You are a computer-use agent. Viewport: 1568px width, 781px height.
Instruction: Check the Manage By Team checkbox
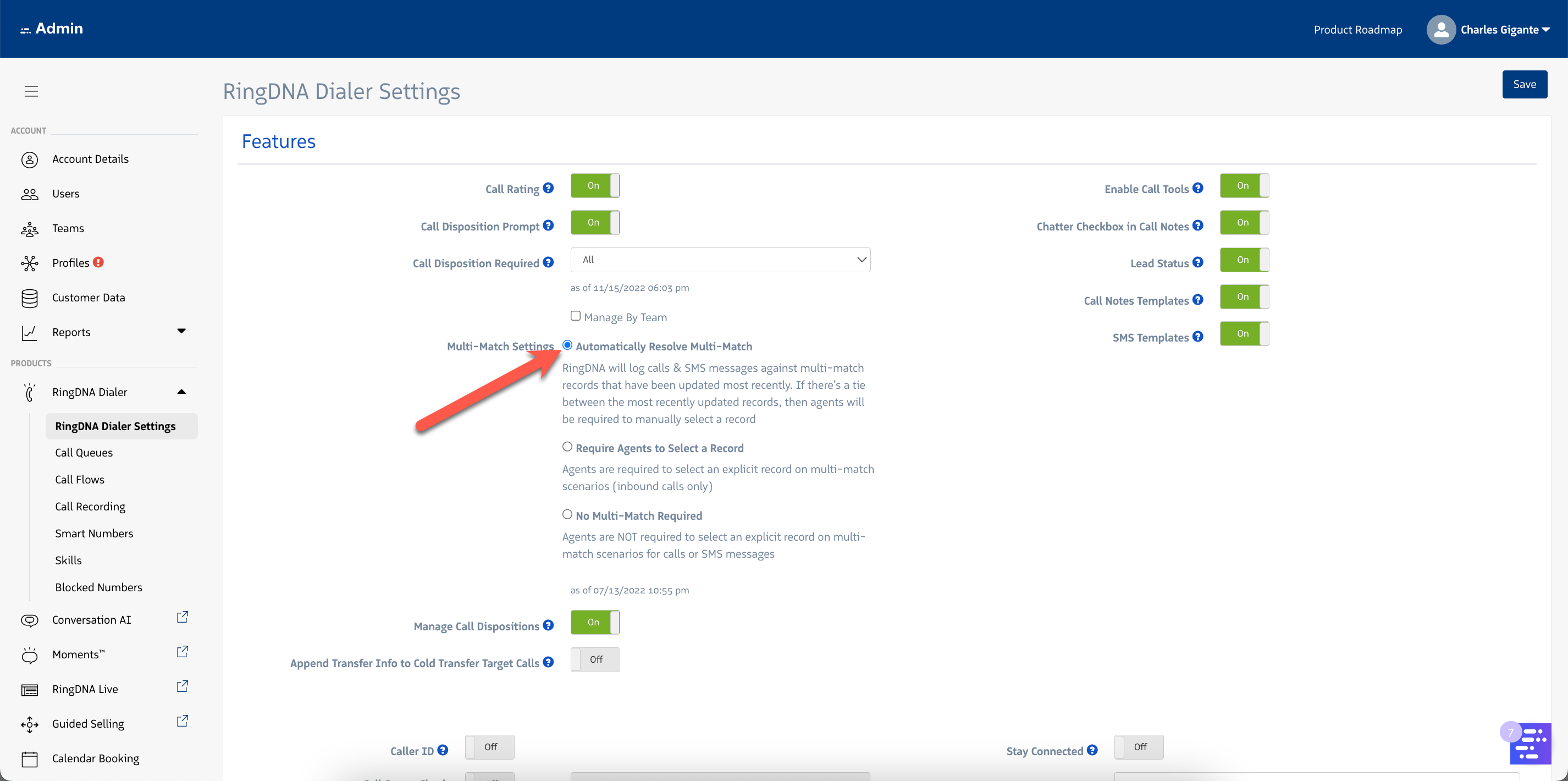(x=575, y=316)
